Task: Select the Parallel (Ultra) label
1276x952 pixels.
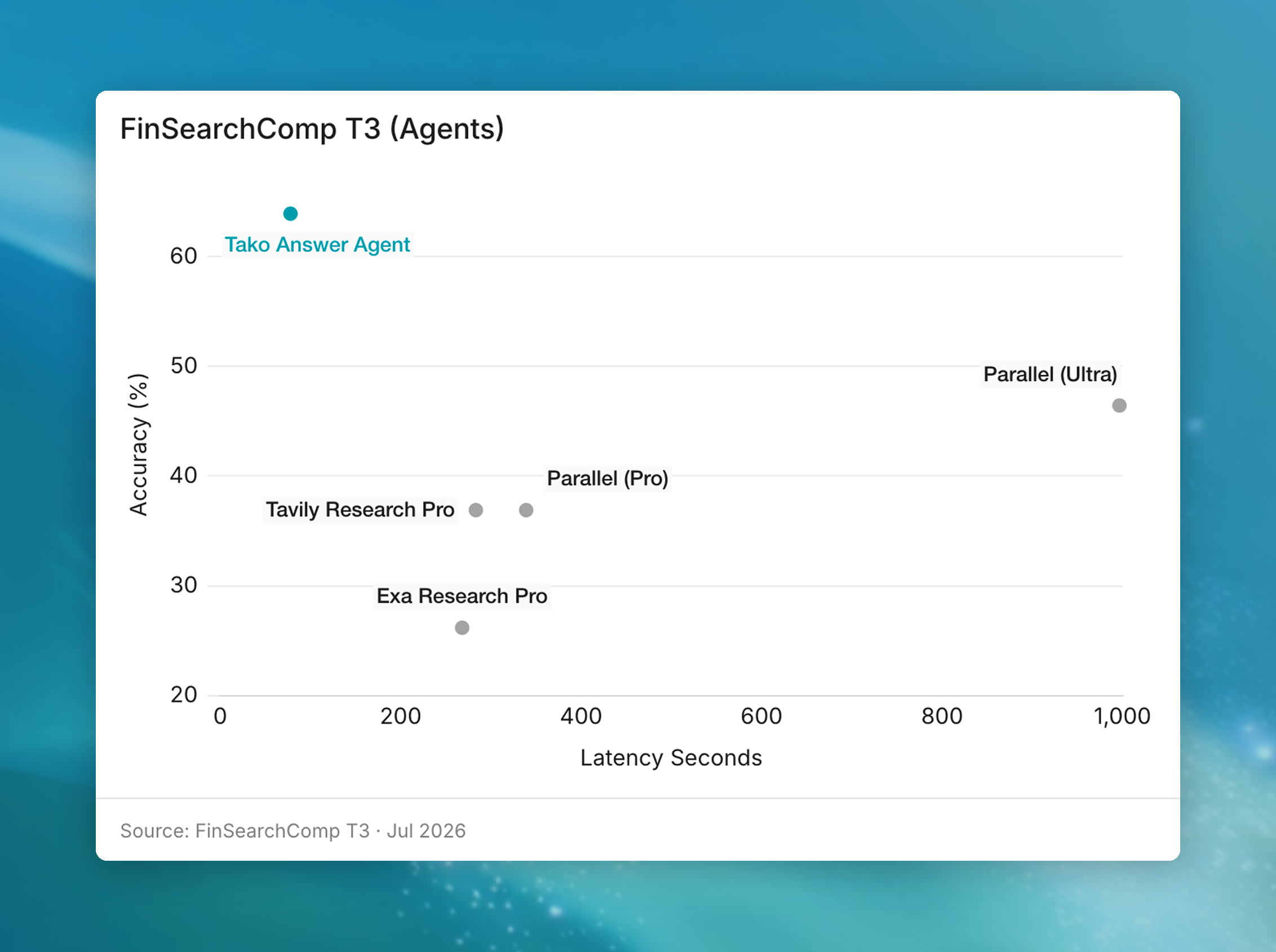Action: [1050, 375]
